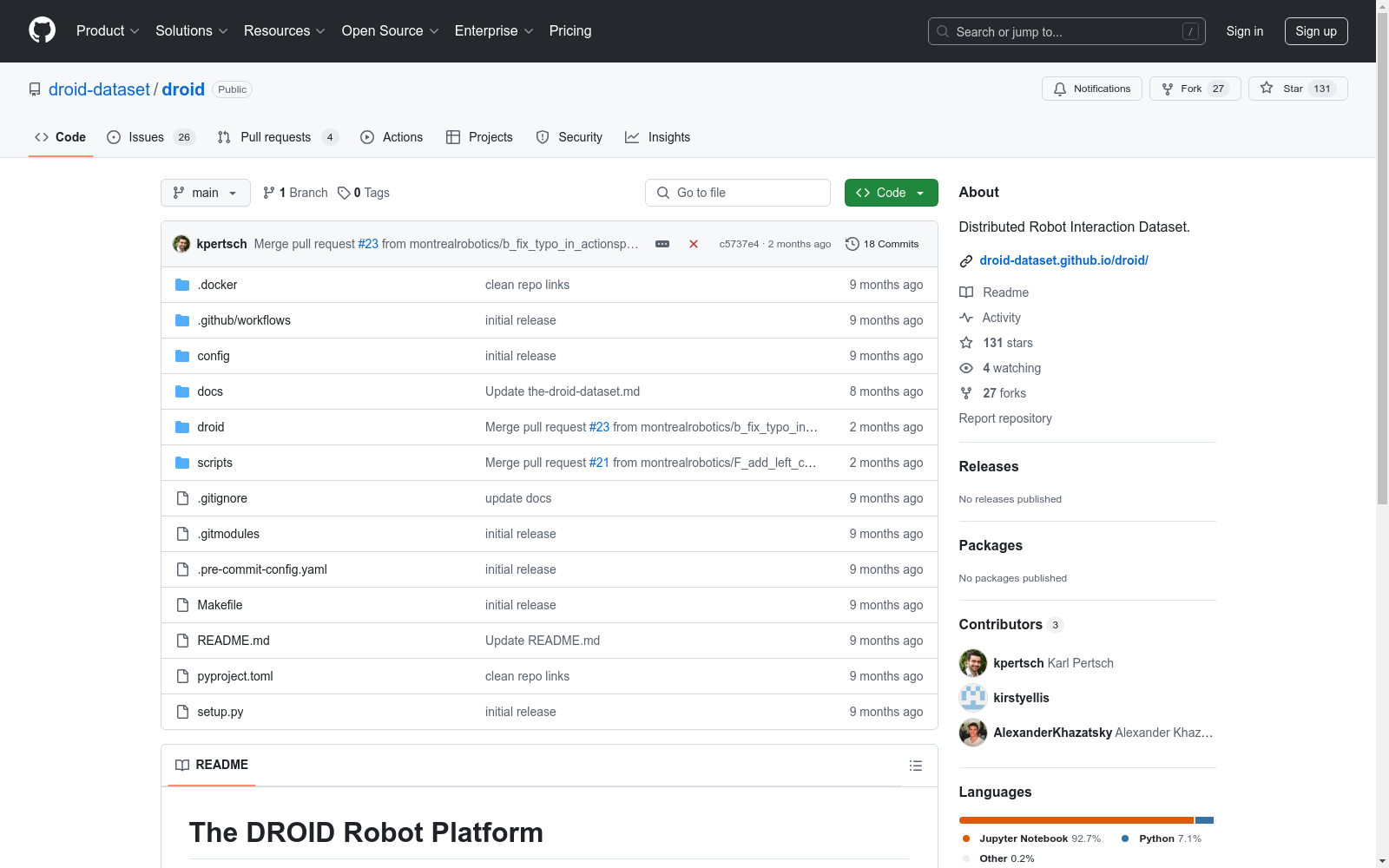
Task: Click the failed status X icon
Action: tap(694, 244)
